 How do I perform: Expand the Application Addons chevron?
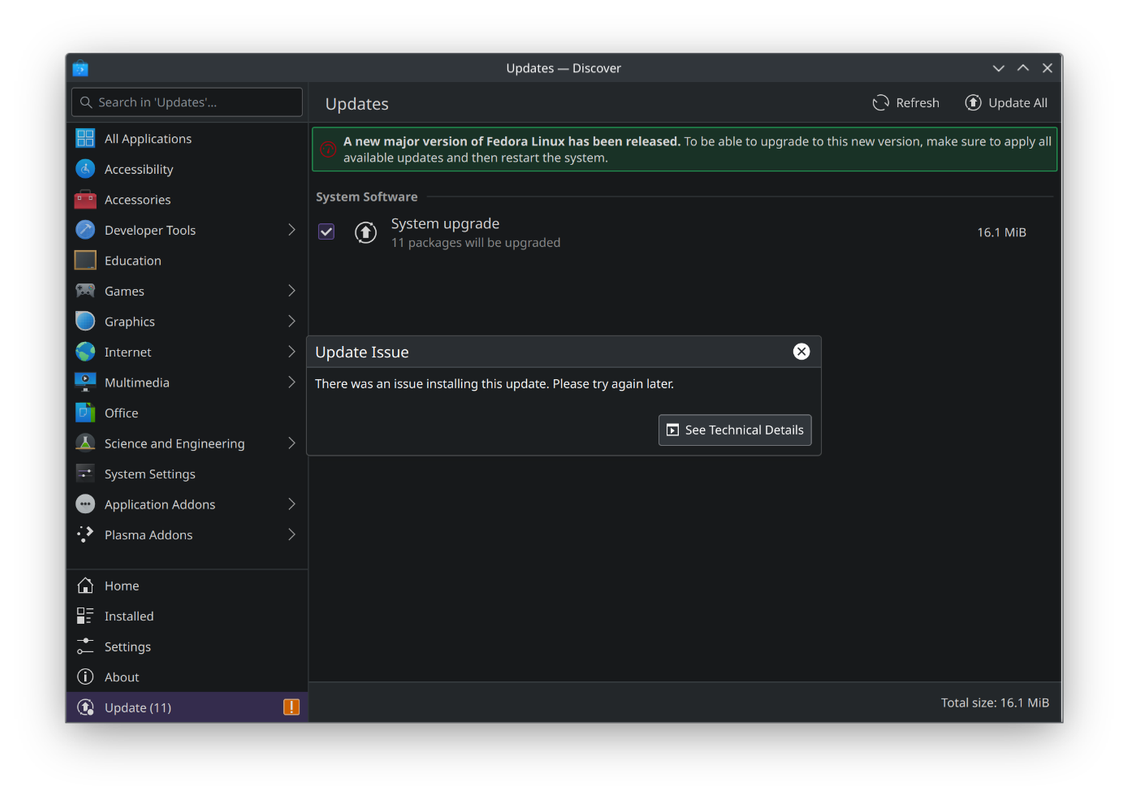[291, 504]
